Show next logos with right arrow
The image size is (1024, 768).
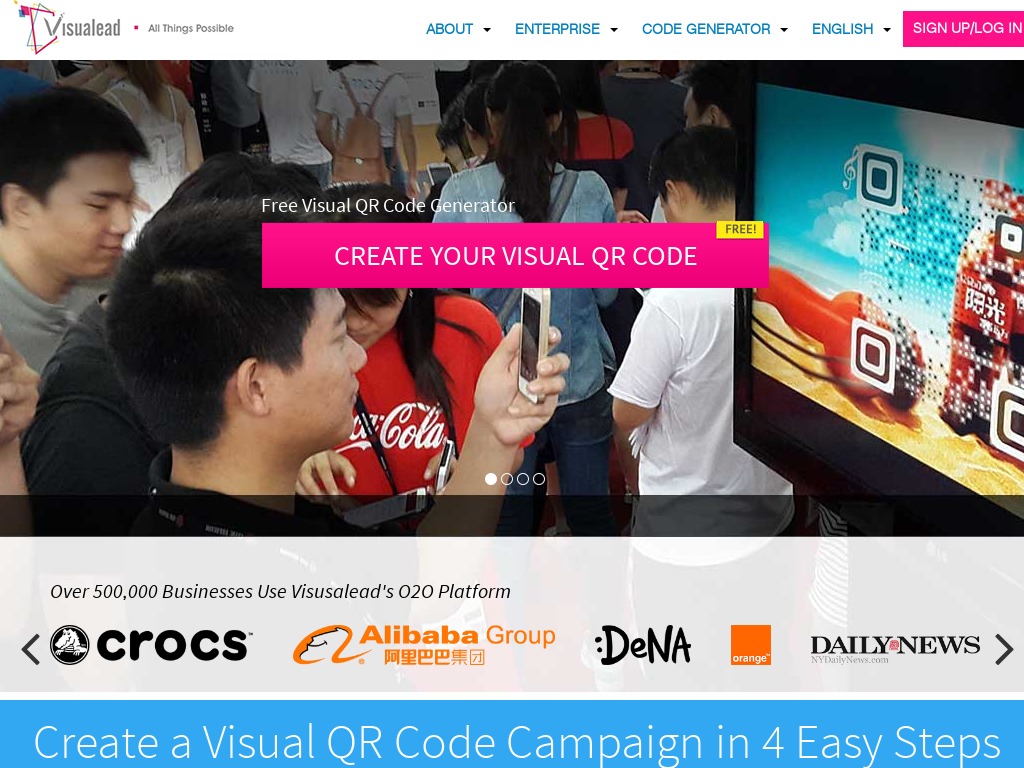pyautogui.click(x=1004, y=649)
